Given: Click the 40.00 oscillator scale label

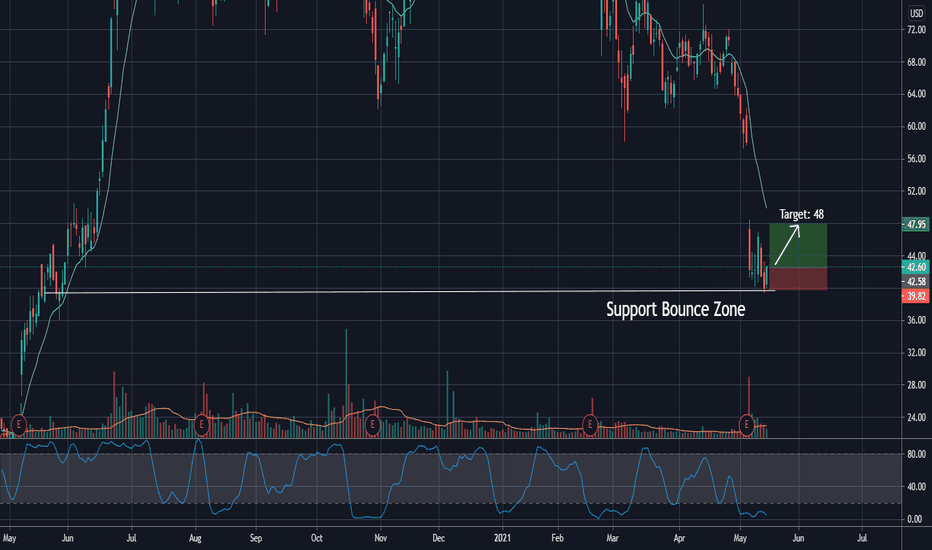Looking at the screenshot, I should point(916,486).
